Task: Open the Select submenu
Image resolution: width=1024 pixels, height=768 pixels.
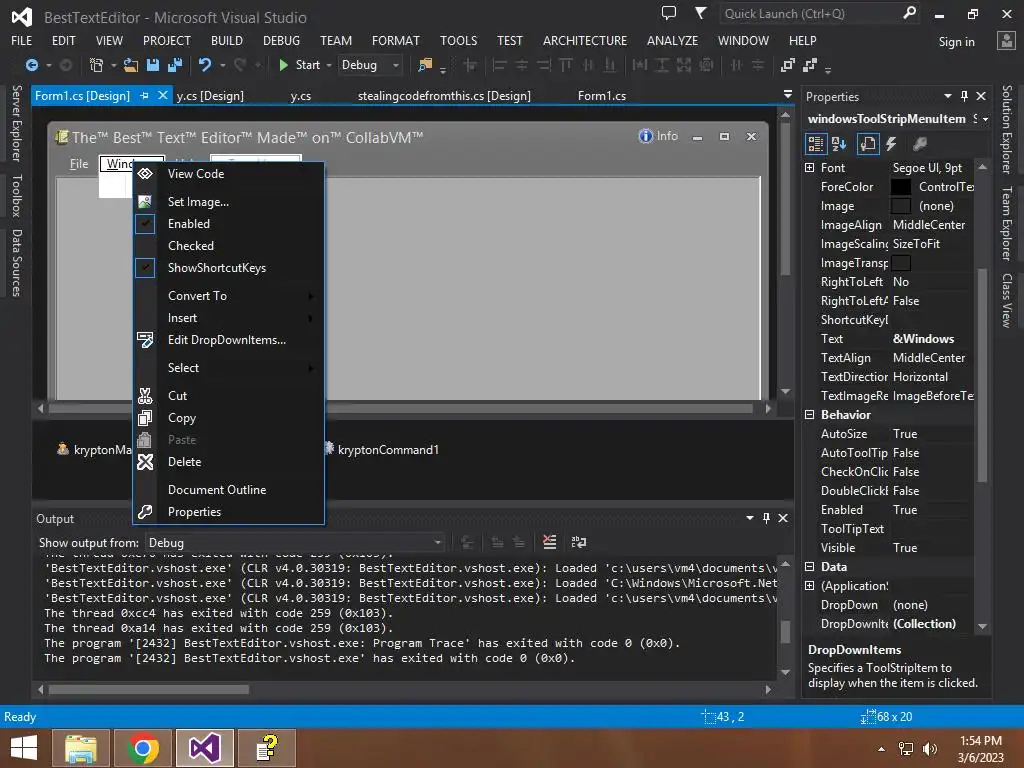Action: click(229, 368)
